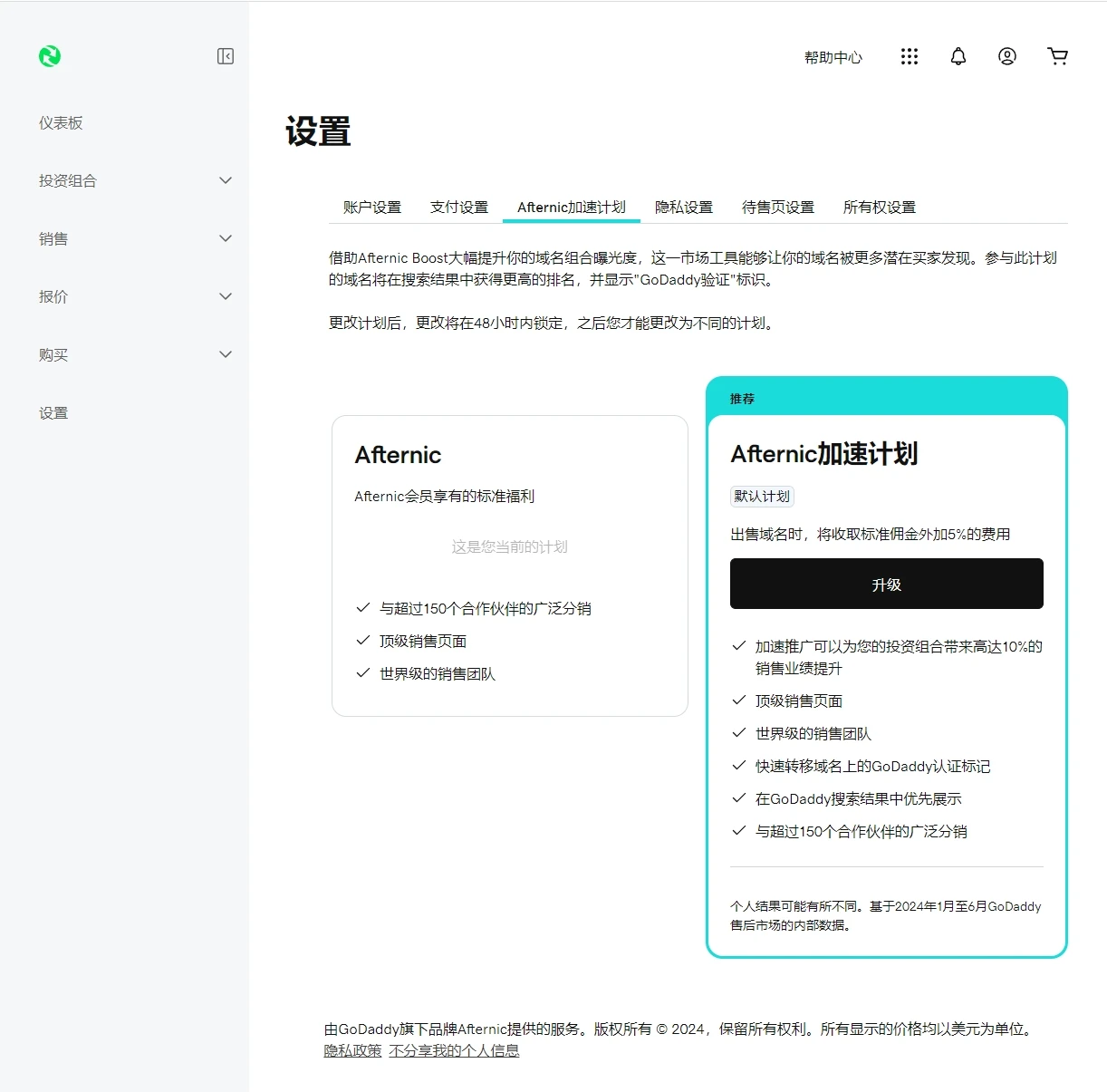This screenshot has width=1107, height=1092.
Task: Open 设置 in the sidebar
Action: coord(53,413)
